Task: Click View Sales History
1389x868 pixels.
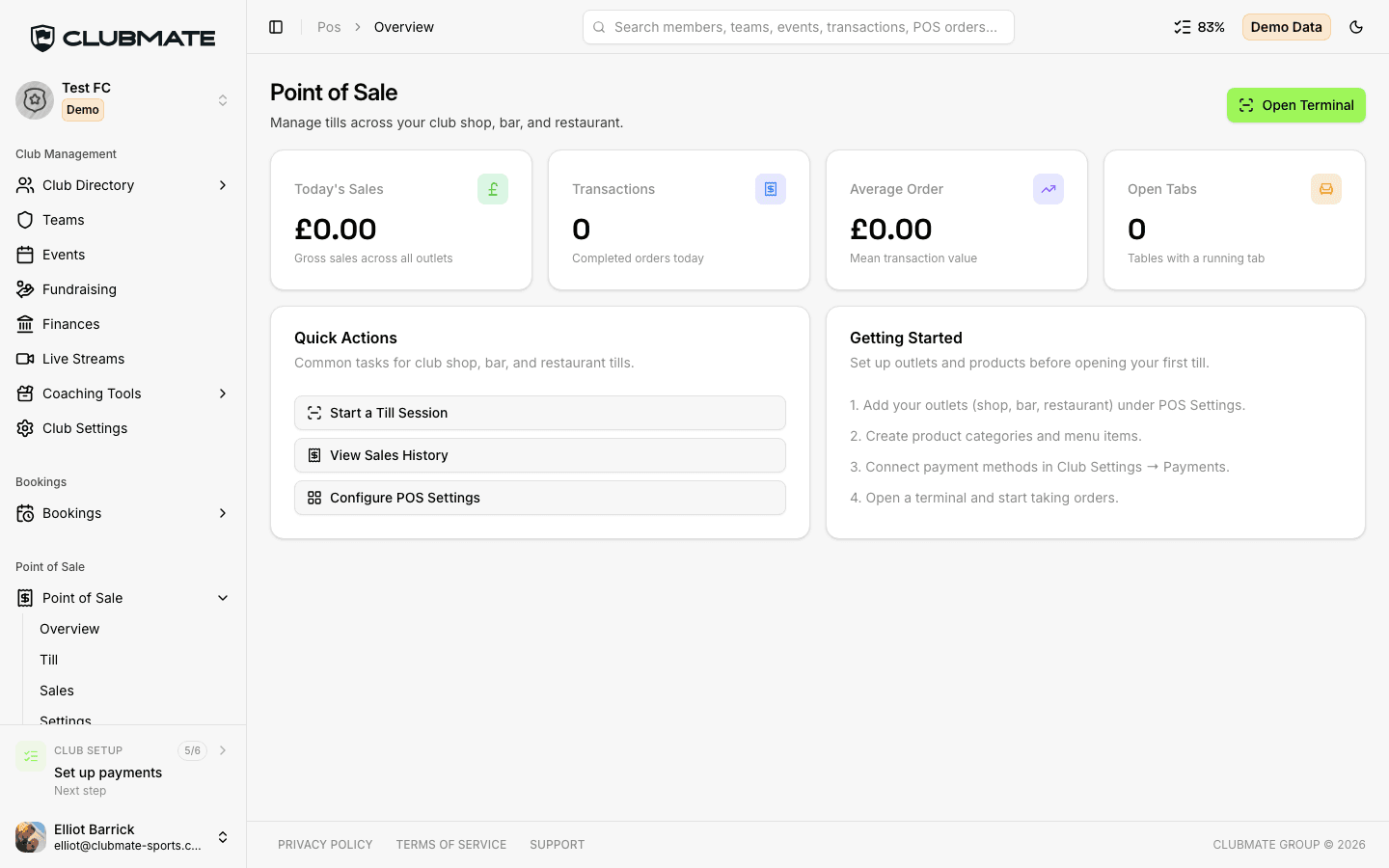Action: pos(540,455)
